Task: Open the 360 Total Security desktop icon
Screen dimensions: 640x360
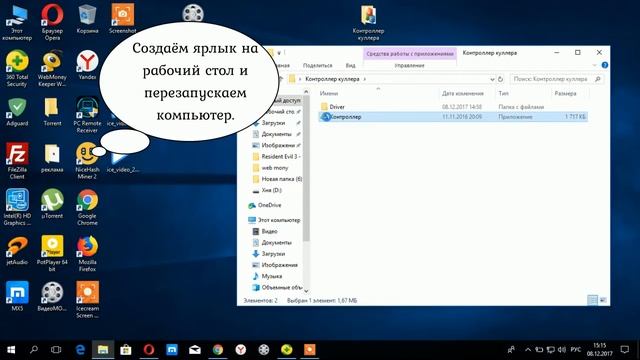Action: (17, 68)
